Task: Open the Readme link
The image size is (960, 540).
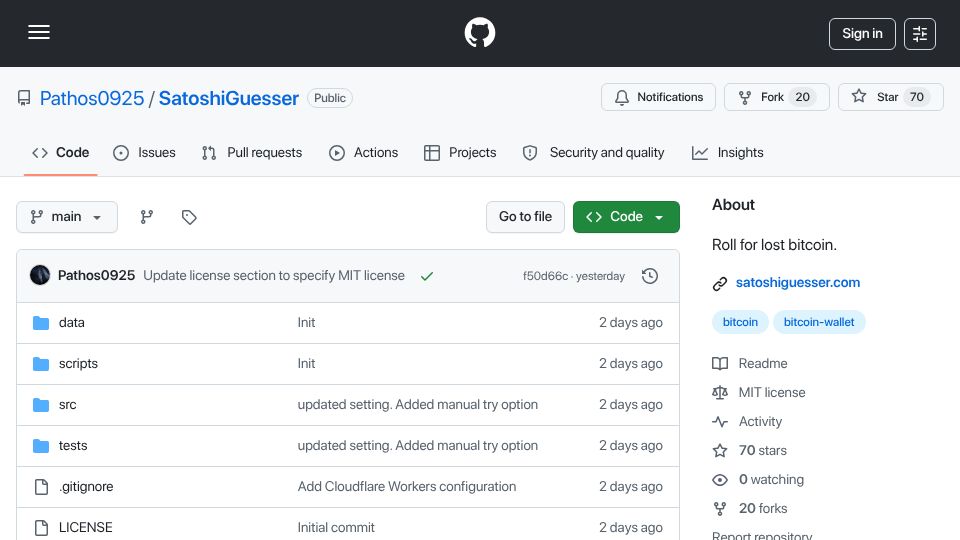Action: (x=763, y=364)
